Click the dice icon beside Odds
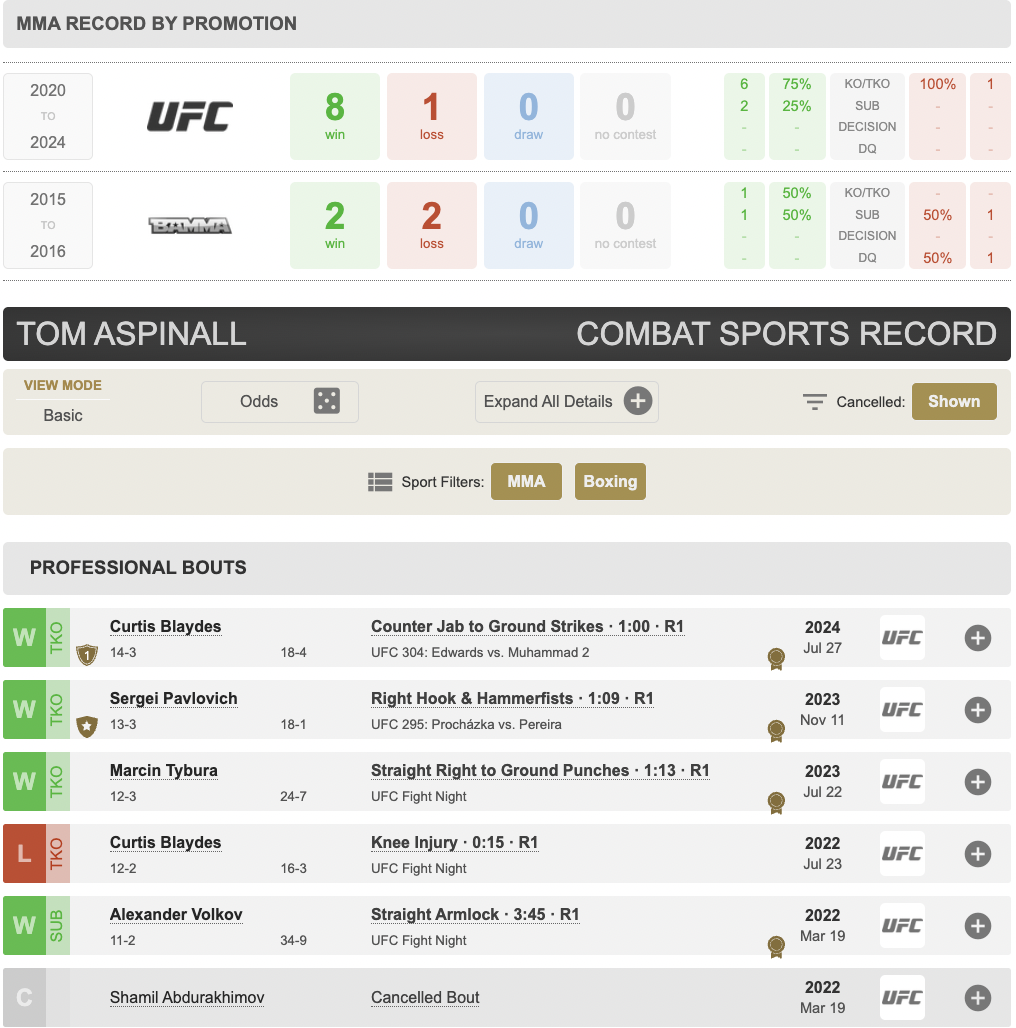The image size is (1016, 1028). tap(326, 401)
